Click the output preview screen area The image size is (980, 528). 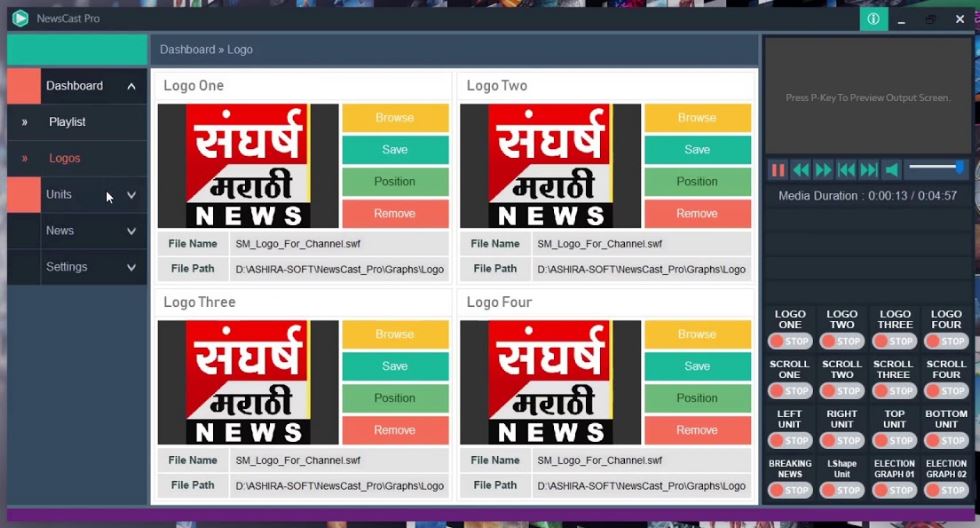tap(868, 96)
